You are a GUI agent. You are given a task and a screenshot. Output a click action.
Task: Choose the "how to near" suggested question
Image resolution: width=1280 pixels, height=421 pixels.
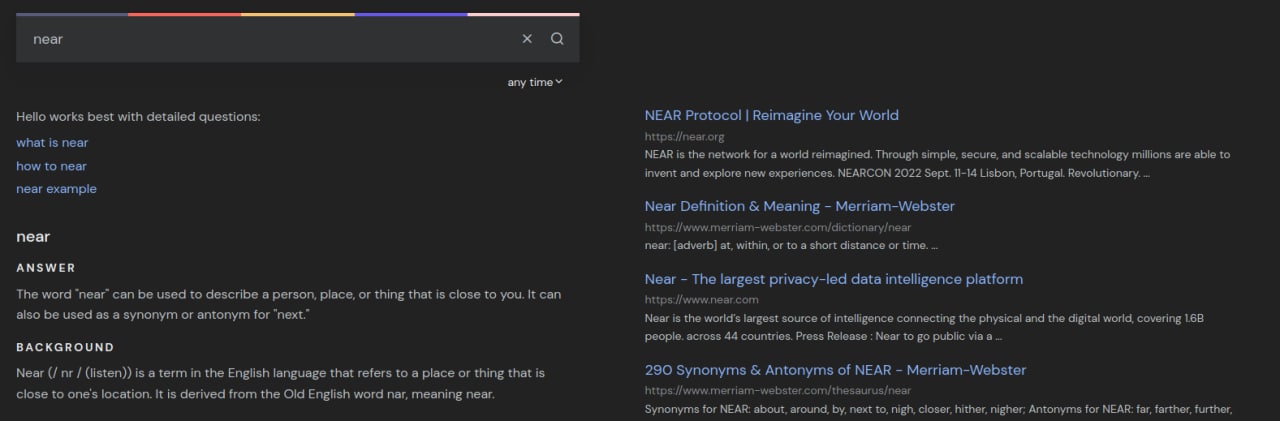pyautogui.click(x=51, y=166)
